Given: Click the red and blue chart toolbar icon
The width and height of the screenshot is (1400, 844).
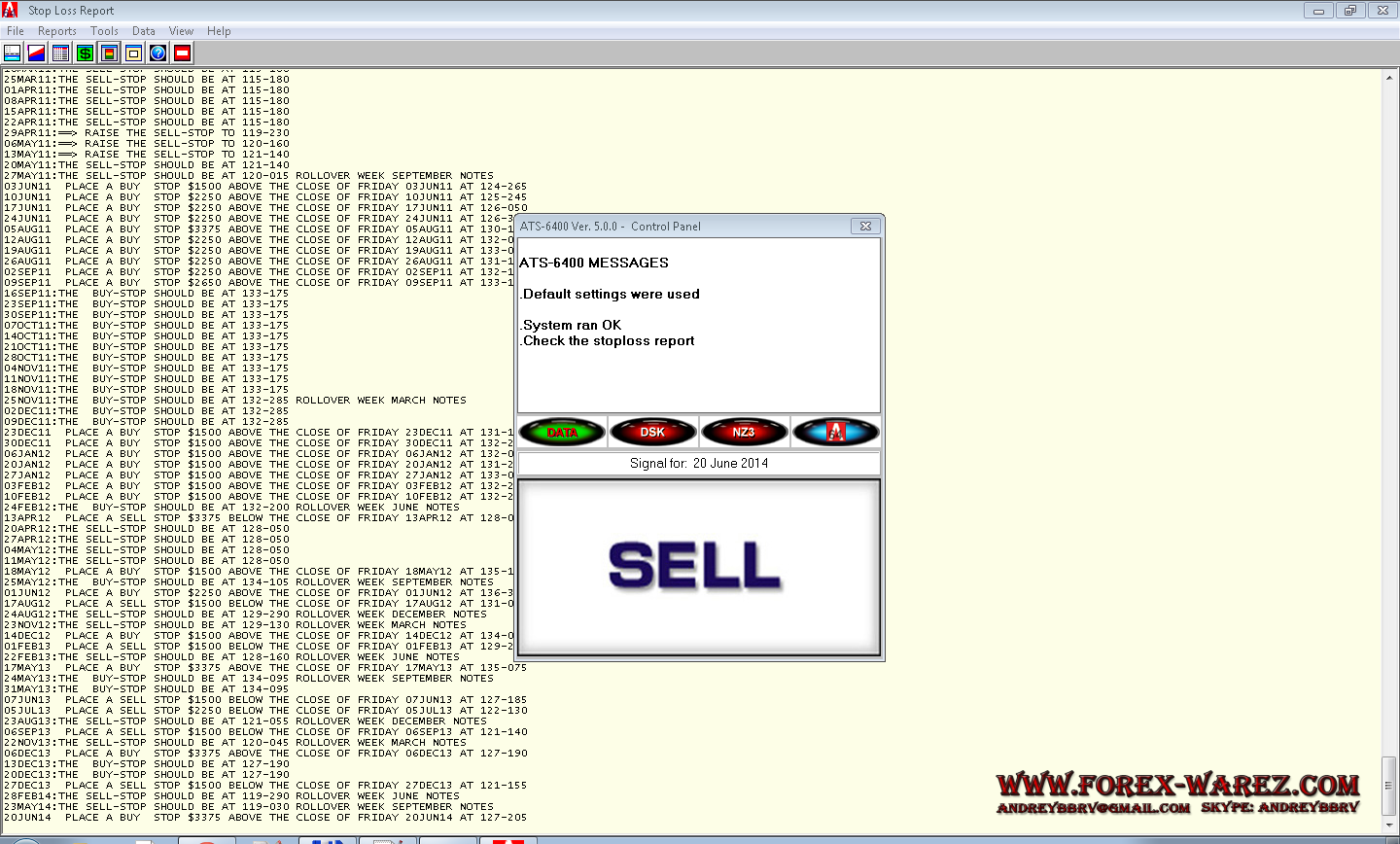Looking at the screenshot, I should point(36,53).
